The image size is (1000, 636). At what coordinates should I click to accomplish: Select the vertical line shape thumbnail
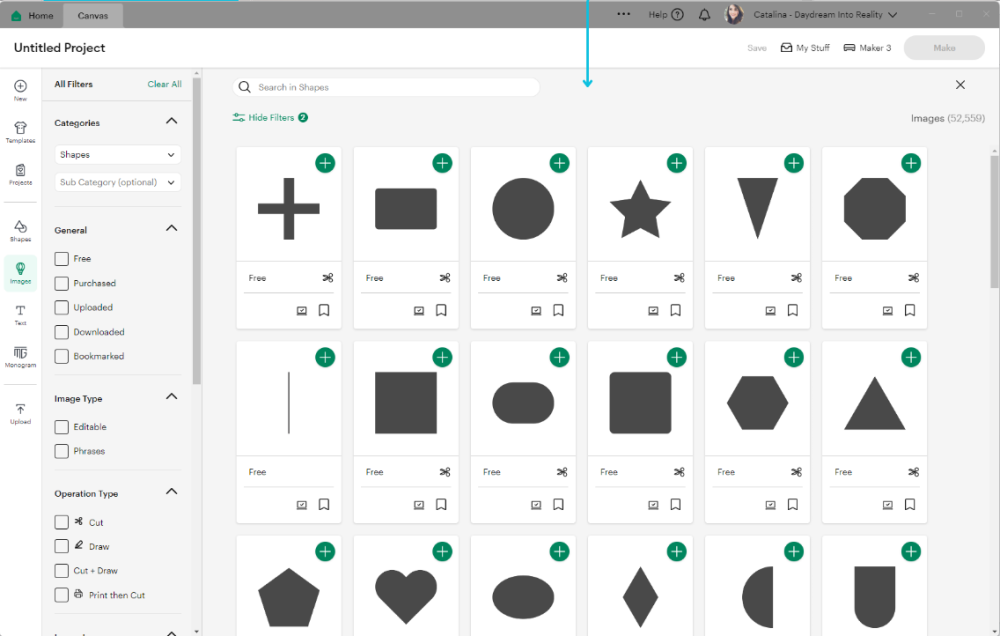click(x=289, y=403)
